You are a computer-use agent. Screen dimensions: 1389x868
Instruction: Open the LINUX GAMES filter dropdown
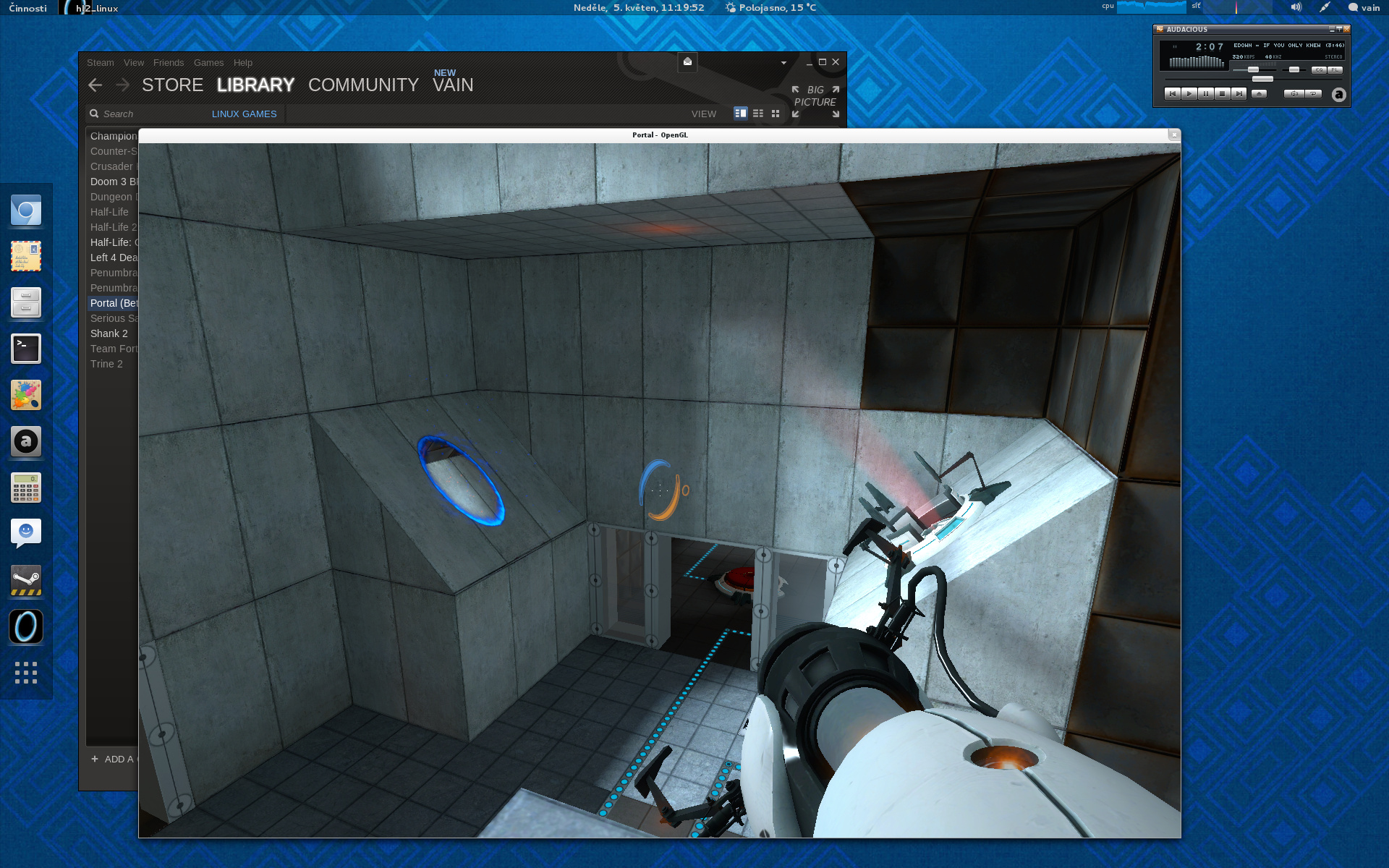[245, 114]
